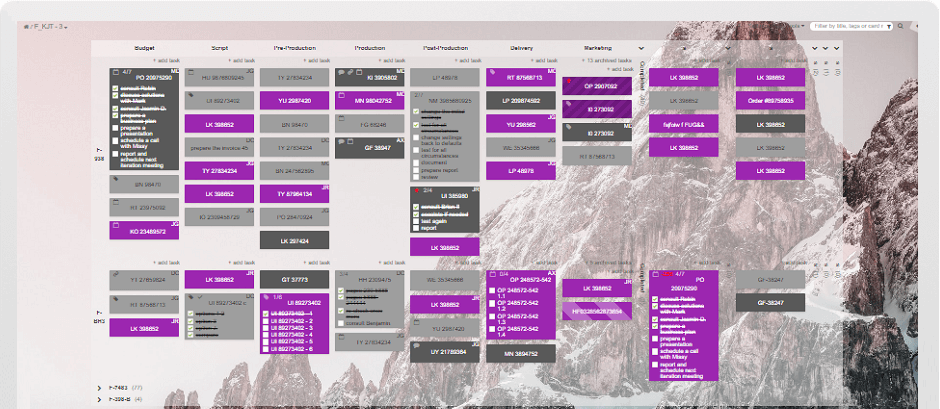Select the Production column header
The width and height of the screenshot is (940, 409).
[x=370, y=48]
